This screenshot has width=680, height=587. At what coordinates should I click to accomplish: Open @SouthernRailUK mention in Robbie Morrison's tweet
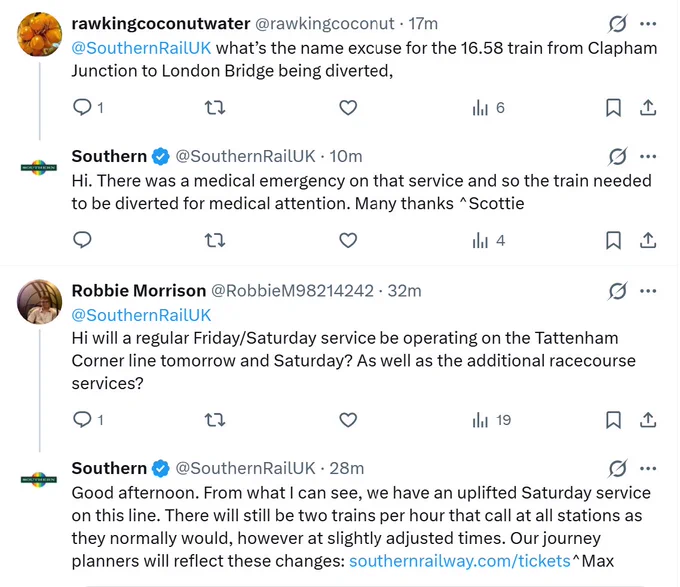coord(141,315)
